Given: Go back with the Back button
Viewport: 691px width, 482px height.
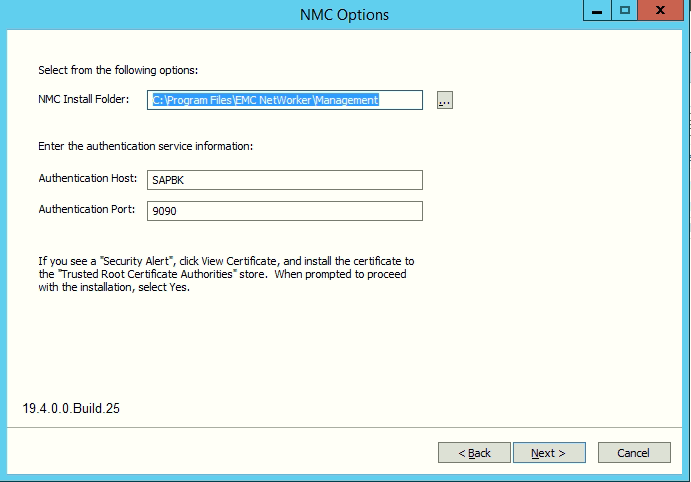Looking at the screenshot, I should (x=474, y=453).
